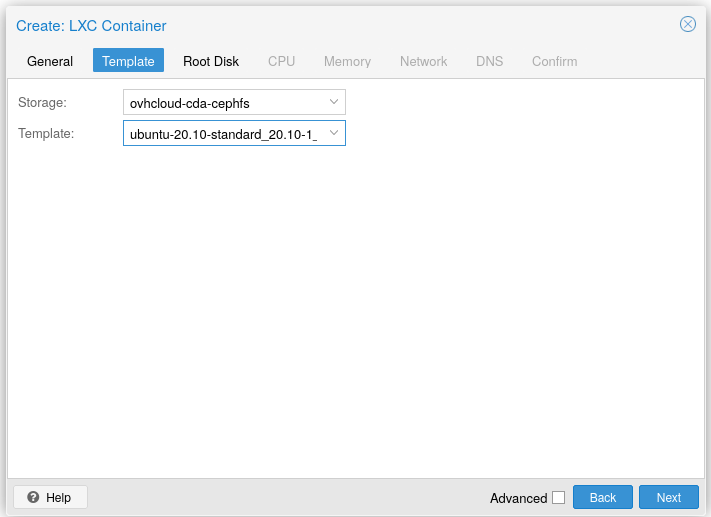Jump to the Confirm tab
This screenshot has width=711, height=517.
(x=554, y=61)
